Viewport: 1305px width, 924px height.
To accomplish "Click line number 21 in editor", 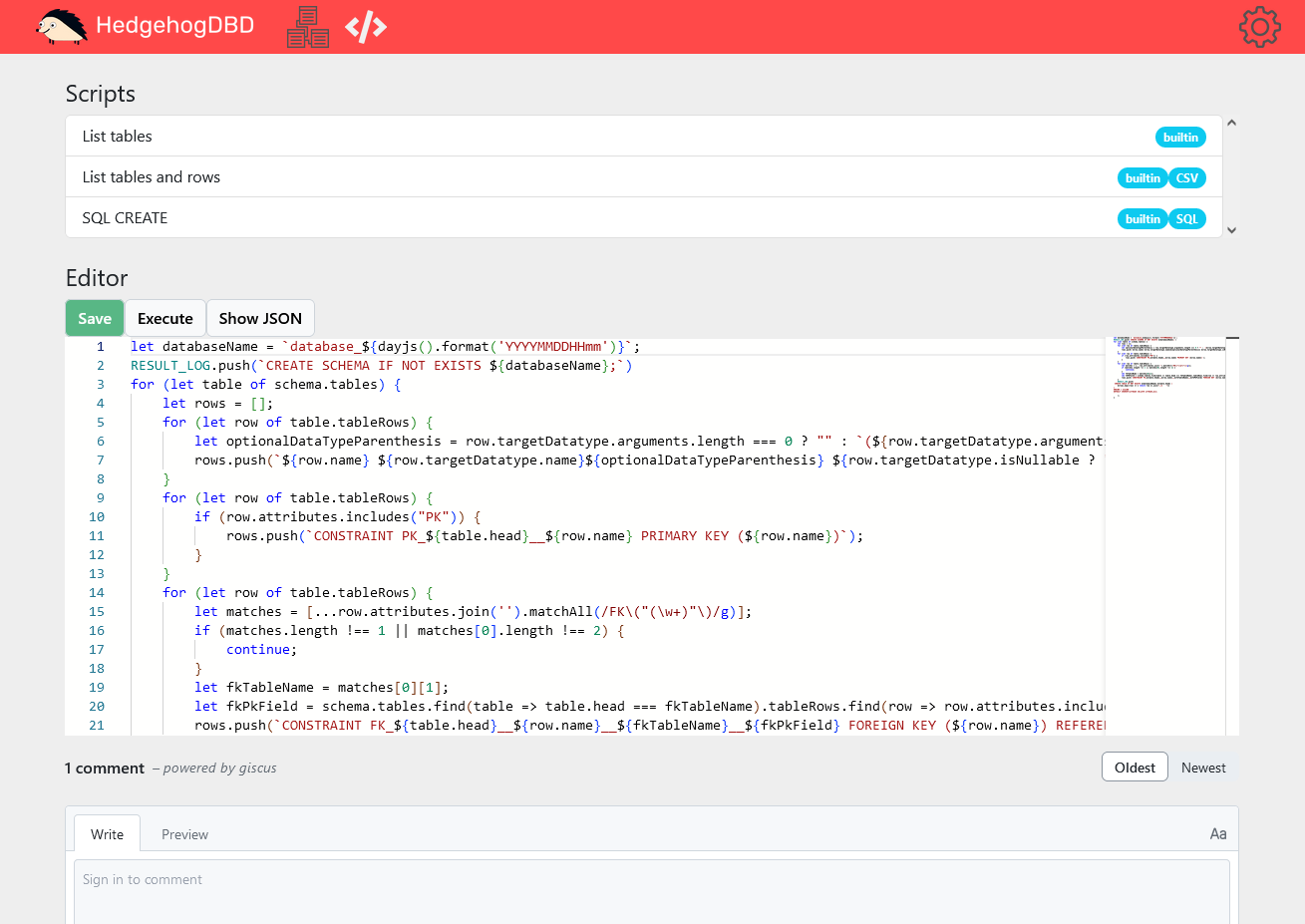I will 97,726.
